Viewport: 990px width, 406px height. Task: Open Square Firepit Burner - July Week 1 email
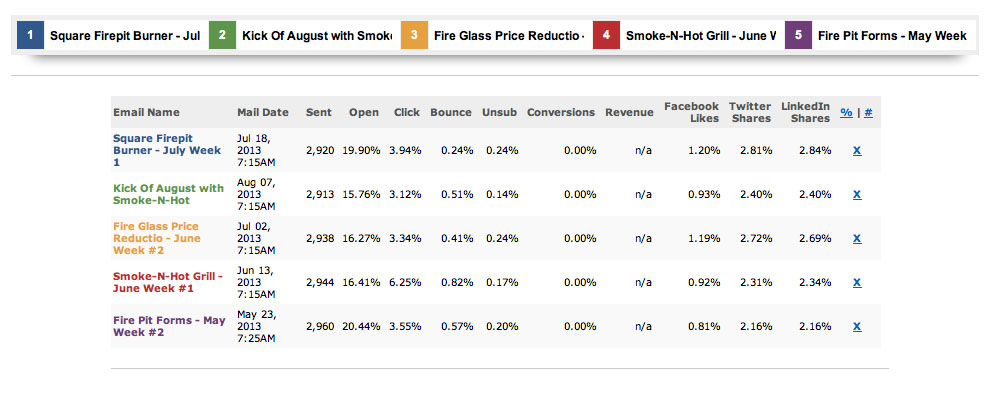pos(152,150)
